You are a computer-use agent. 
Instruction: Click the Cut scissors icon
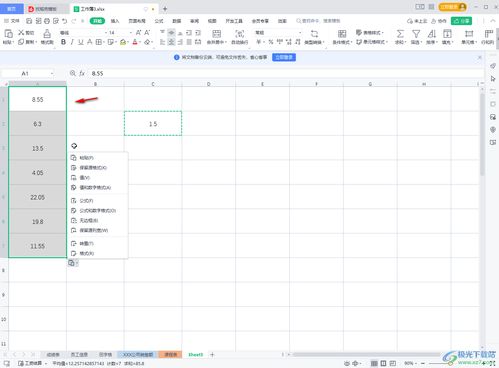21,32
